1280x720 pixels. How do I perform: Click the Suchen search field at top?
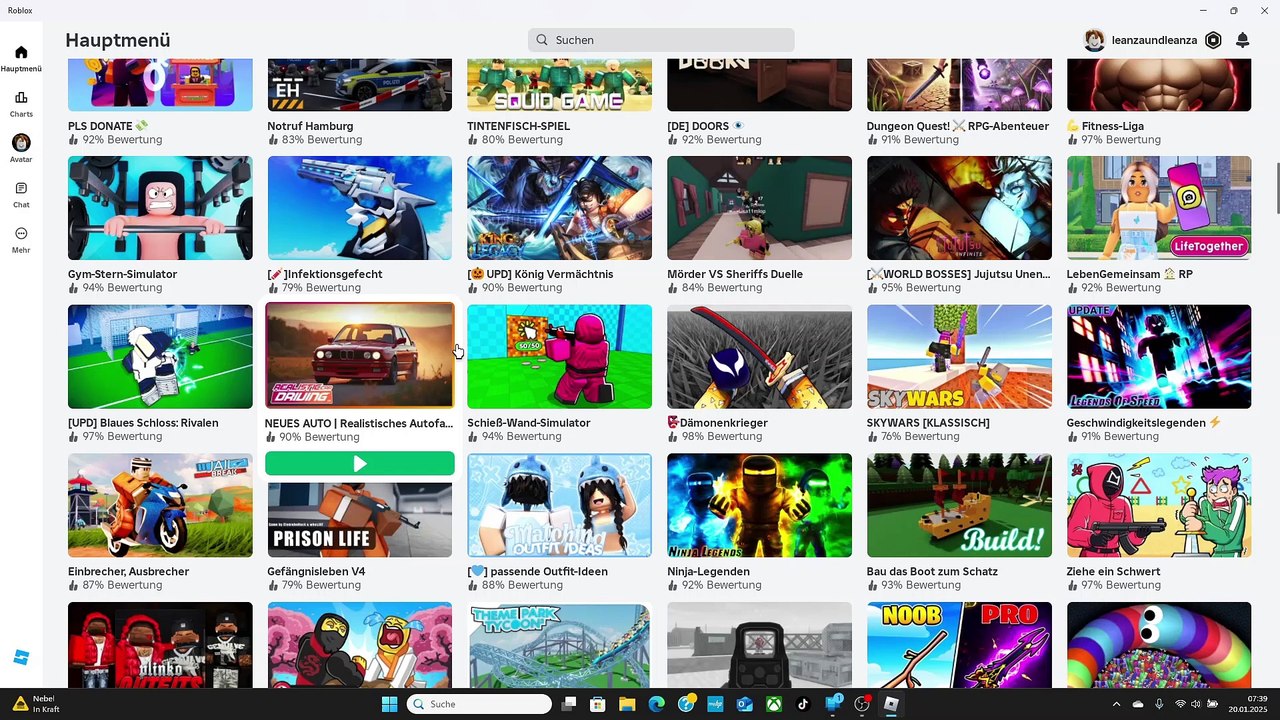(x=661, y=40)
